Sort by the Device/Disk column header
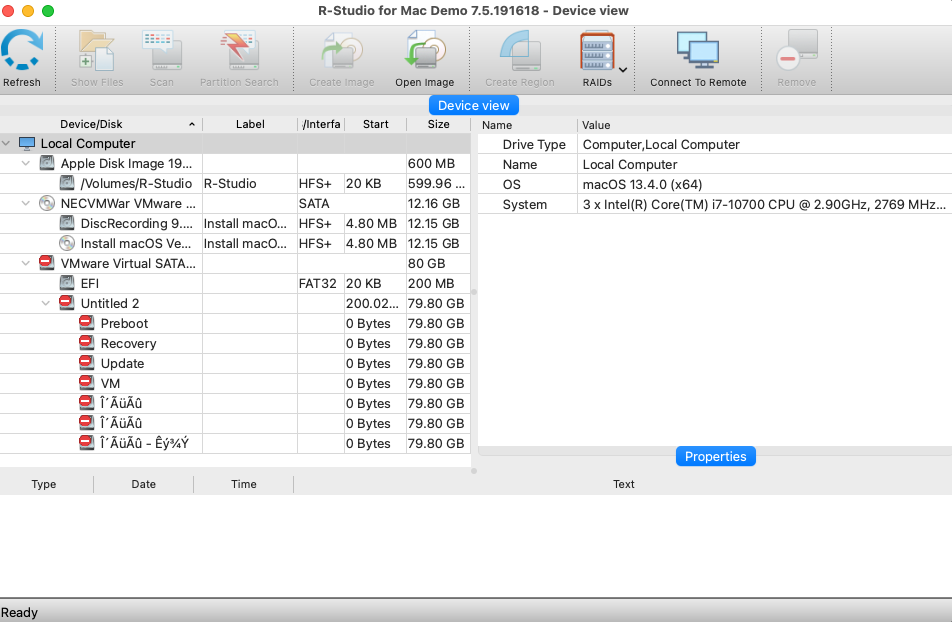 tap(101, 124)
